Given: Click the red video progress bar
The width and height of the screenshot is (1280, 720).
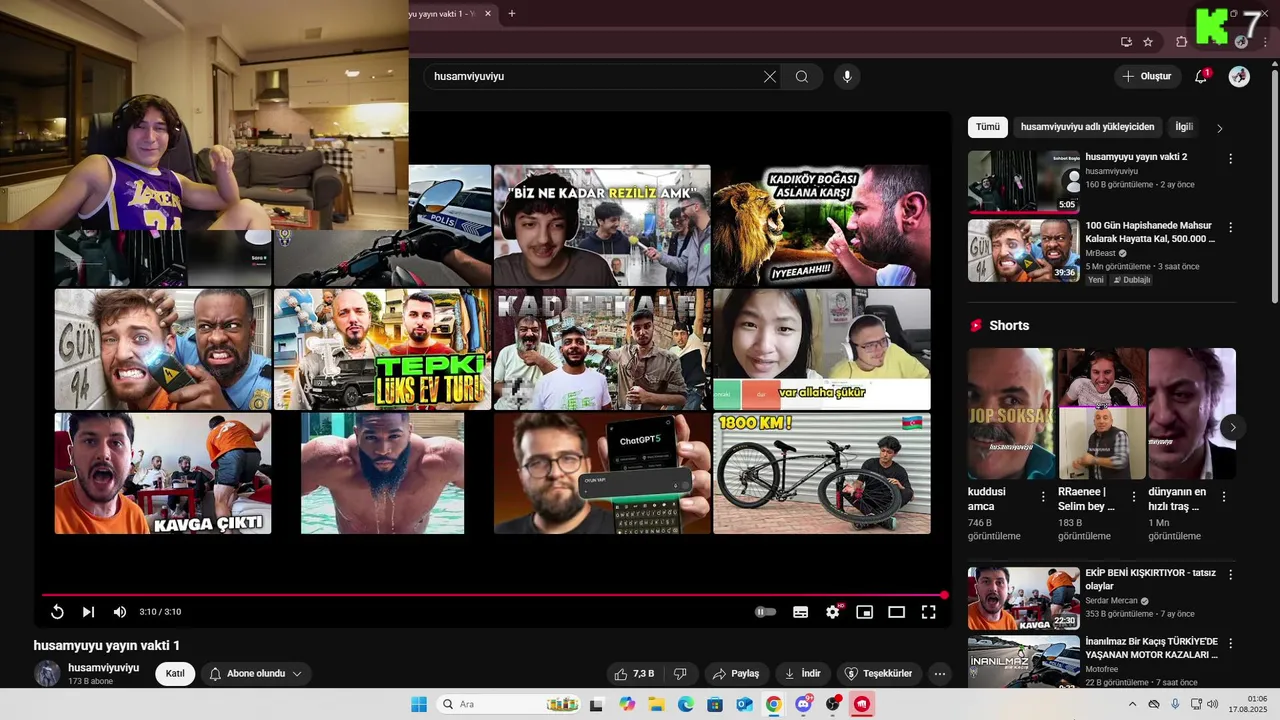Looking at the screenshot, I should [x=492, y=595].
